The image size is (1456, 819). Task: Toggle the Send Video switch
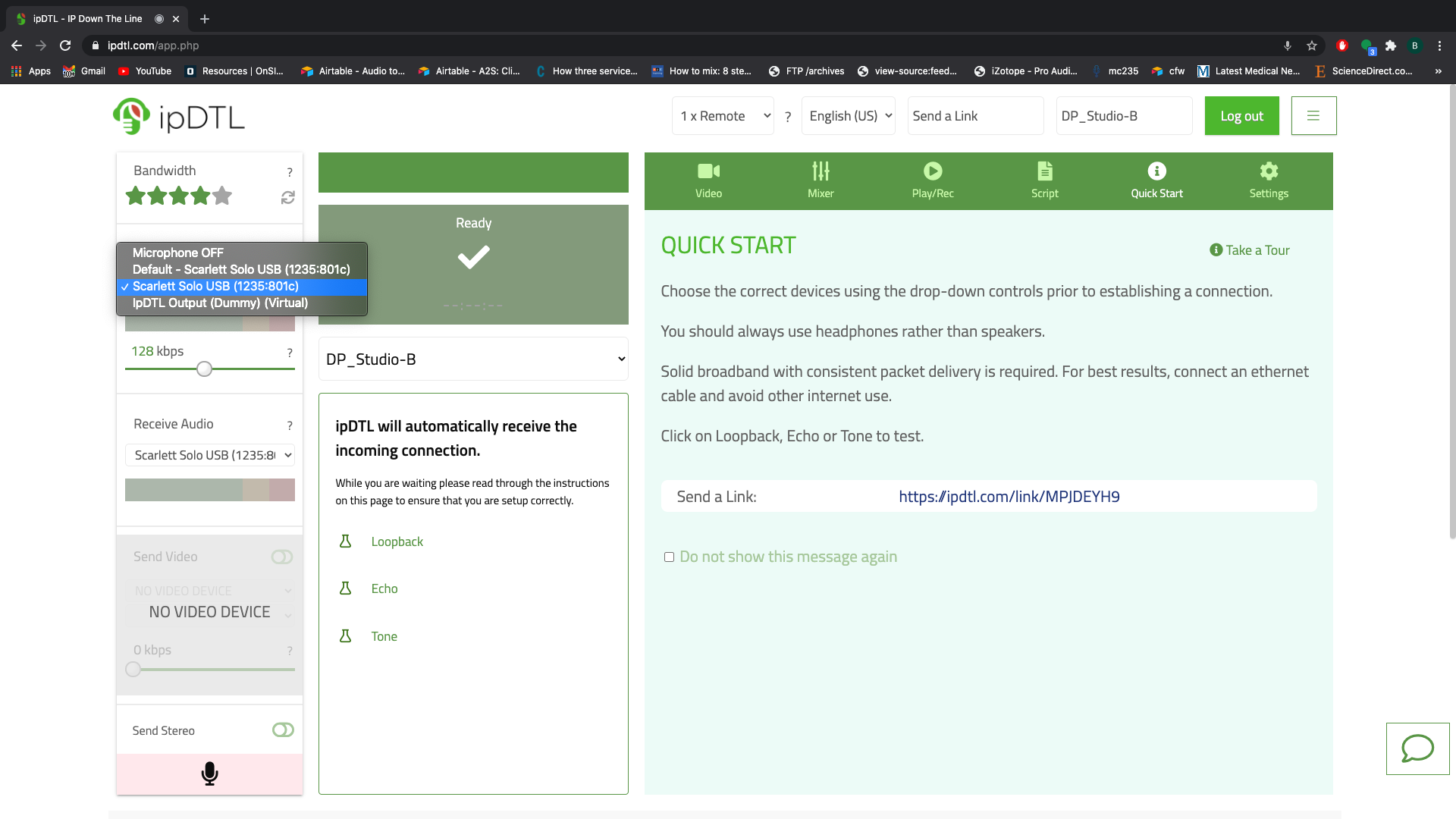[282, 557]
